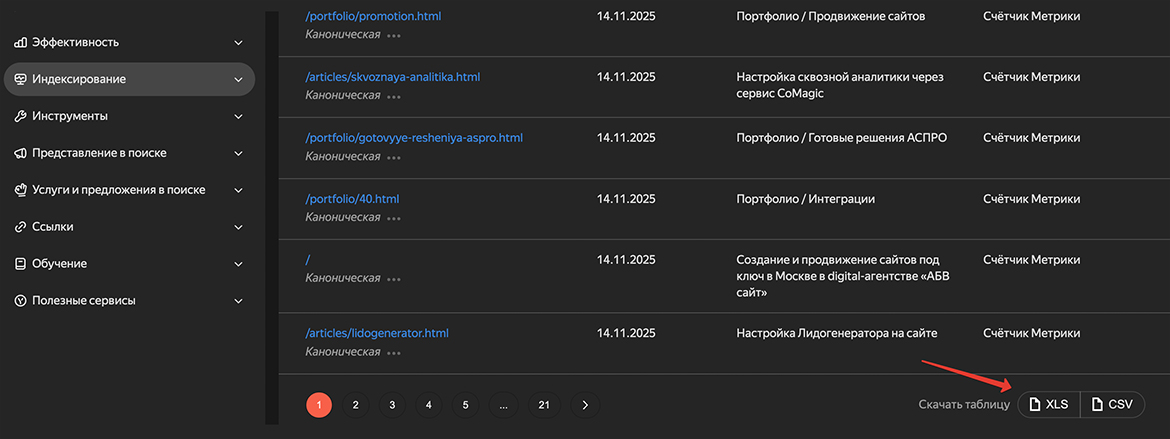Click the Представление в поиске megaphone icon
Viewport: 1170px width, 439px height.
tap(20, 154)
